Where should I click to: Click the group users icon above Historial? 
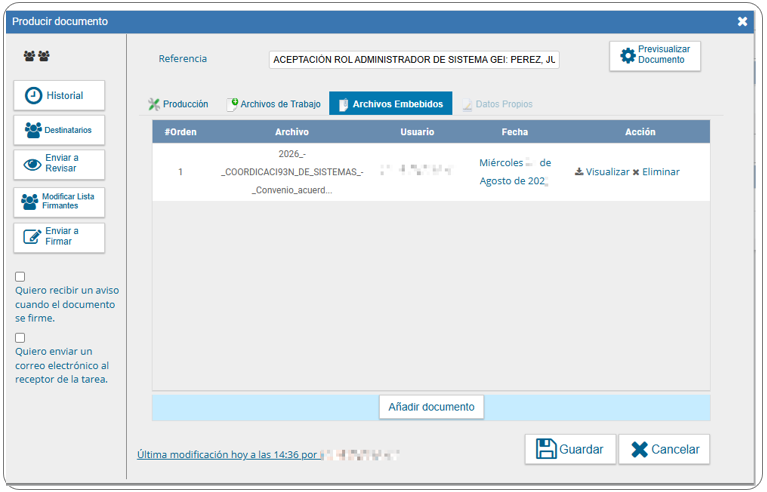click(37, 56)
